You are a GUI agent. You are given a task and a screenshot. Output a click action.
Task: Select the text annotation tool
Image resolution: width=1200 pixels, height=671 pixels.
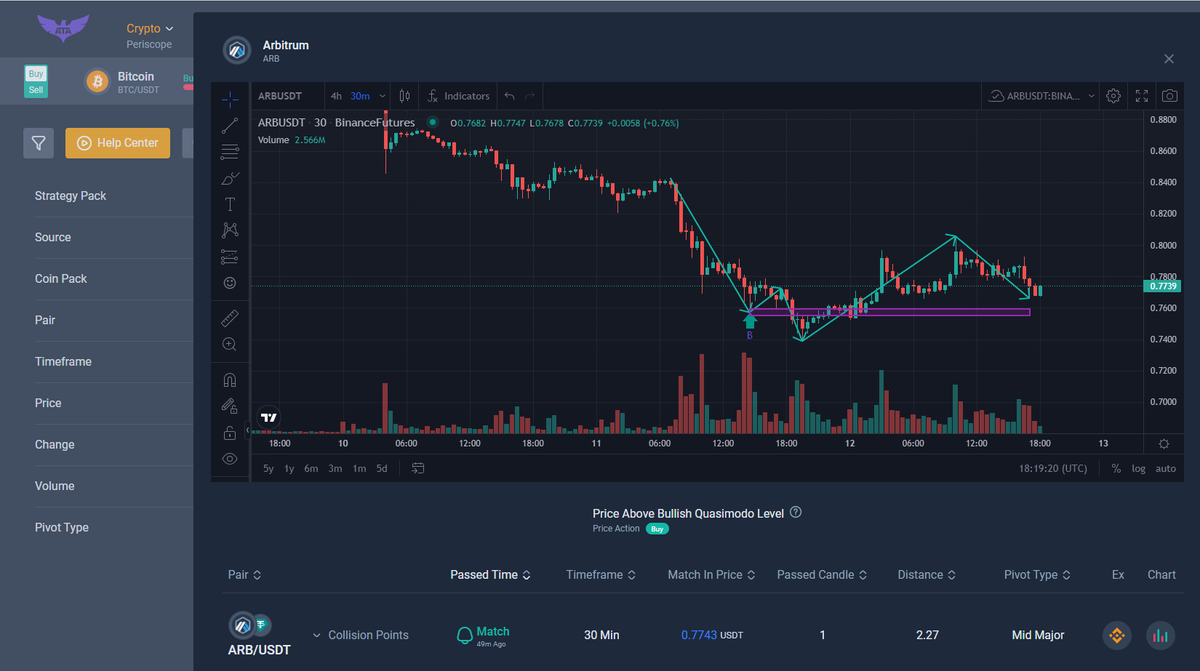pos(230,204)
